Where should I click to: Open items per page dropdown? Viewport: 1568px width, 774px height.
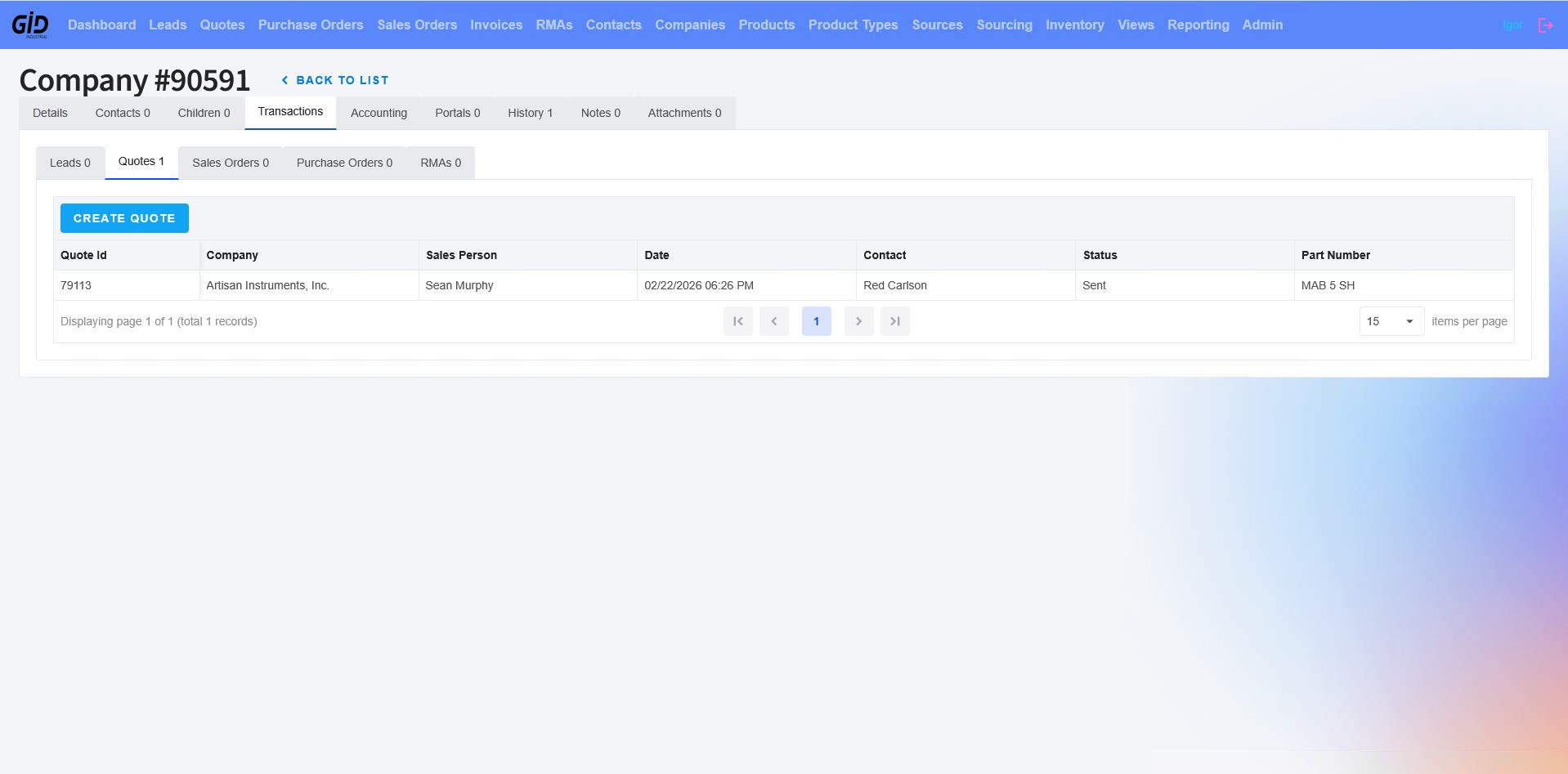click(x=1391, y=321)
